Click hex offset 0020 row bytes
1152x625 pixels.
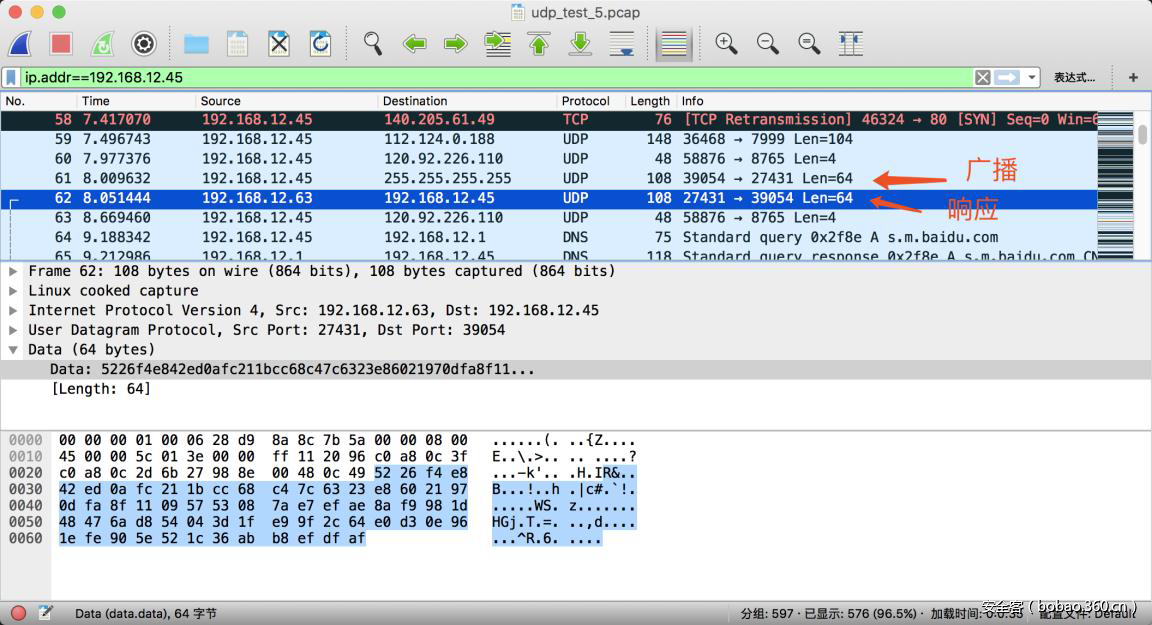(263, 473)
